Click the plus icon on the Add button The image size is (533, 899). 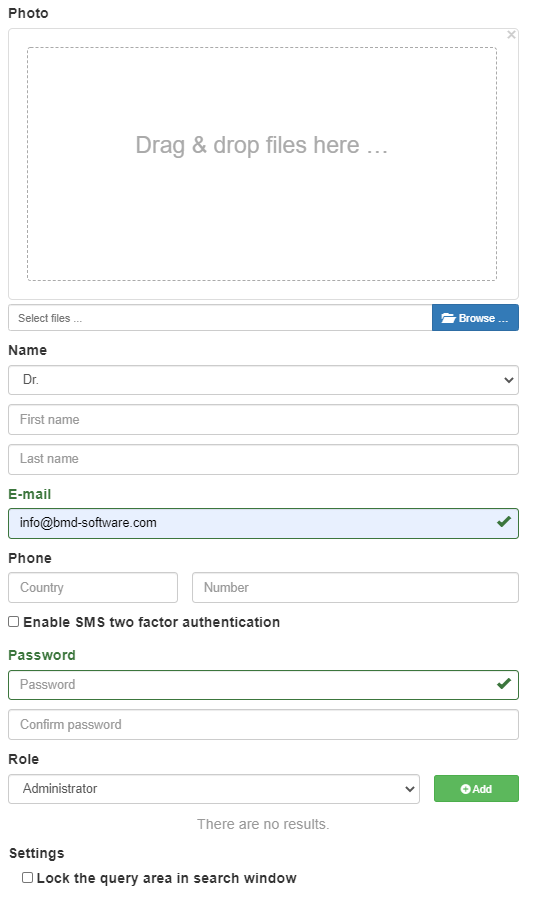[465, 789]
